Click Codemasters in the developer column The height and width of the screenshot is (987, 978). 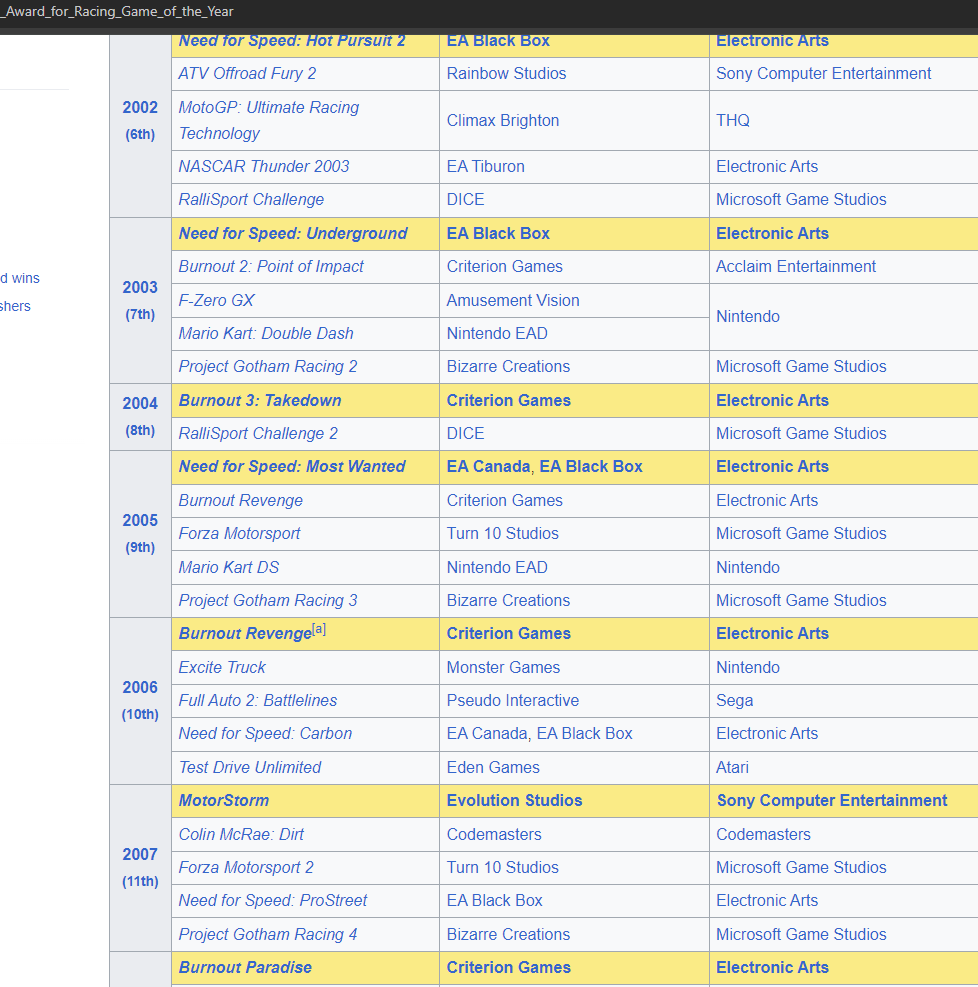click(494, 835)
